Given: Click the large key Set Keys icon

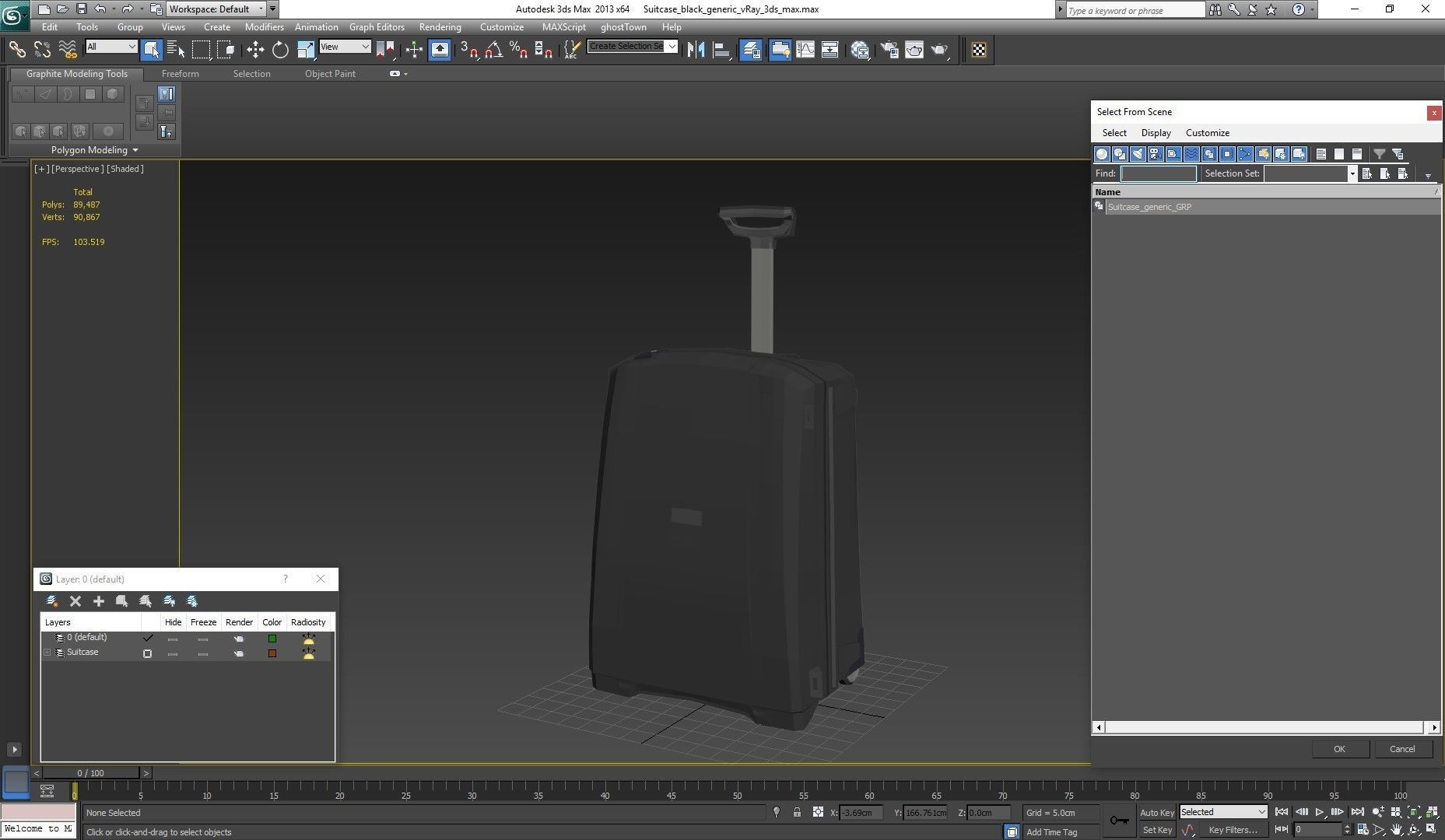Looking at the screenshot, I should point(1119,821).
